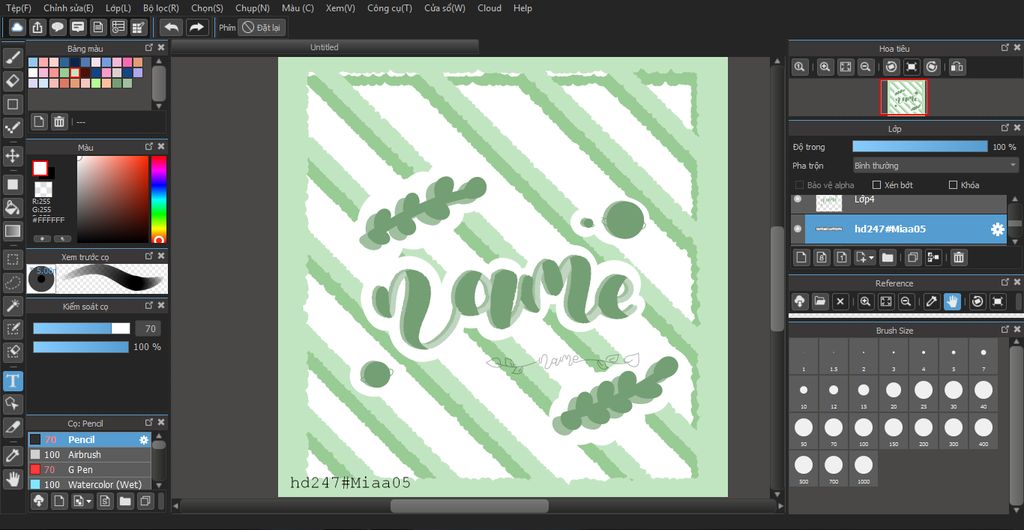Open the Cửa sổ(W) menu
1024x530 pixels.
tap(445, 8)
